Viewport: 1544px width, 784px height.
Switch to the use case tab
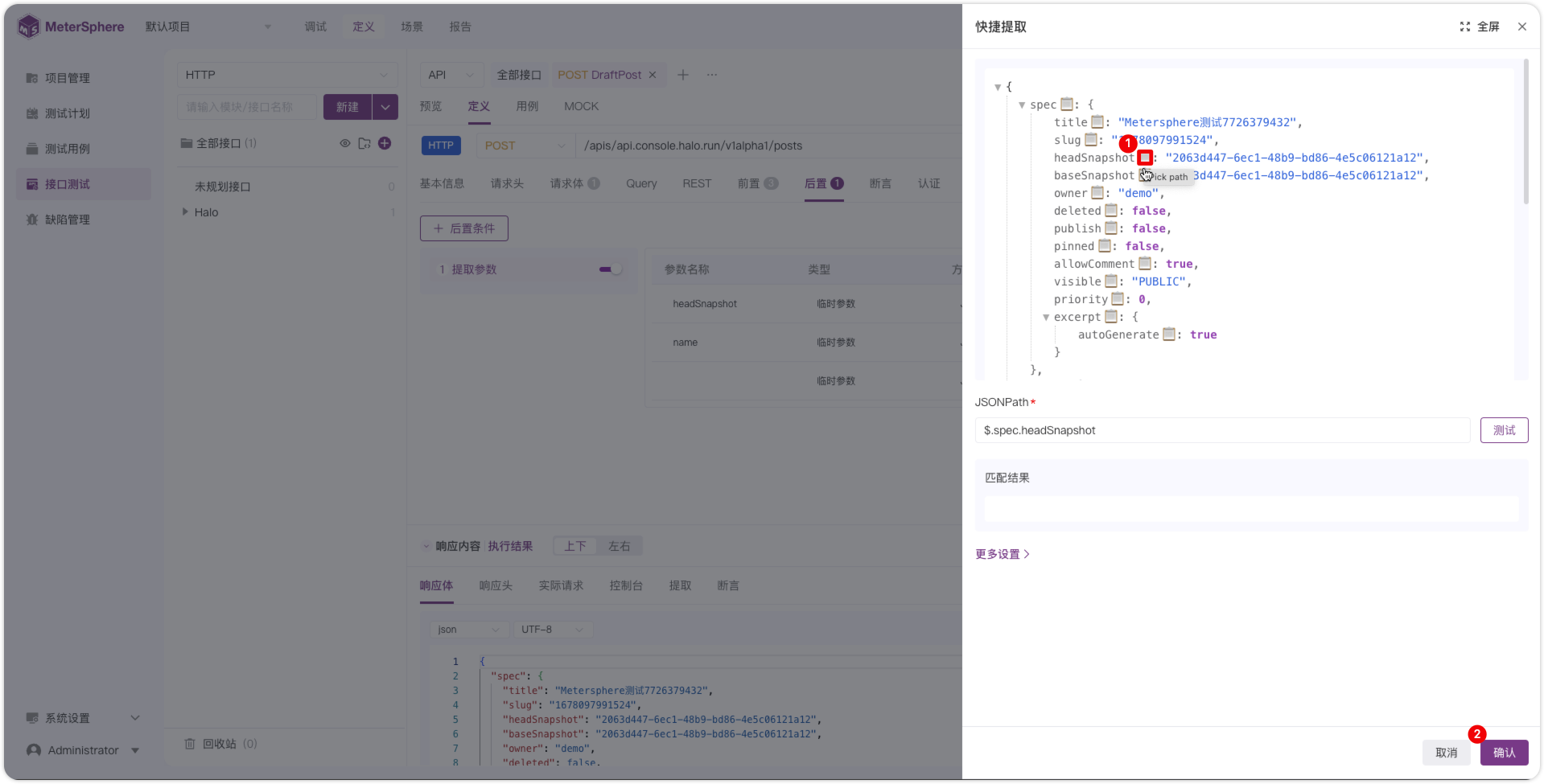(527, 106)
